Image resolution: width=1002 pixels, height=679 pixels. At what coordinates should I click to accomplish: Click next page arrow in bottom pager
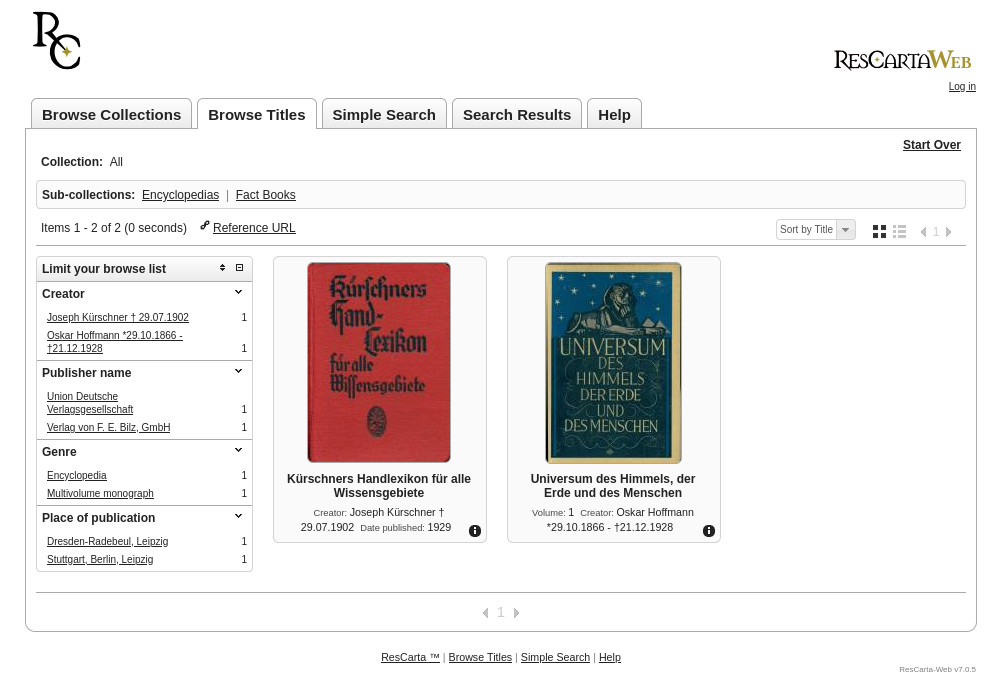tap(516, 613)
